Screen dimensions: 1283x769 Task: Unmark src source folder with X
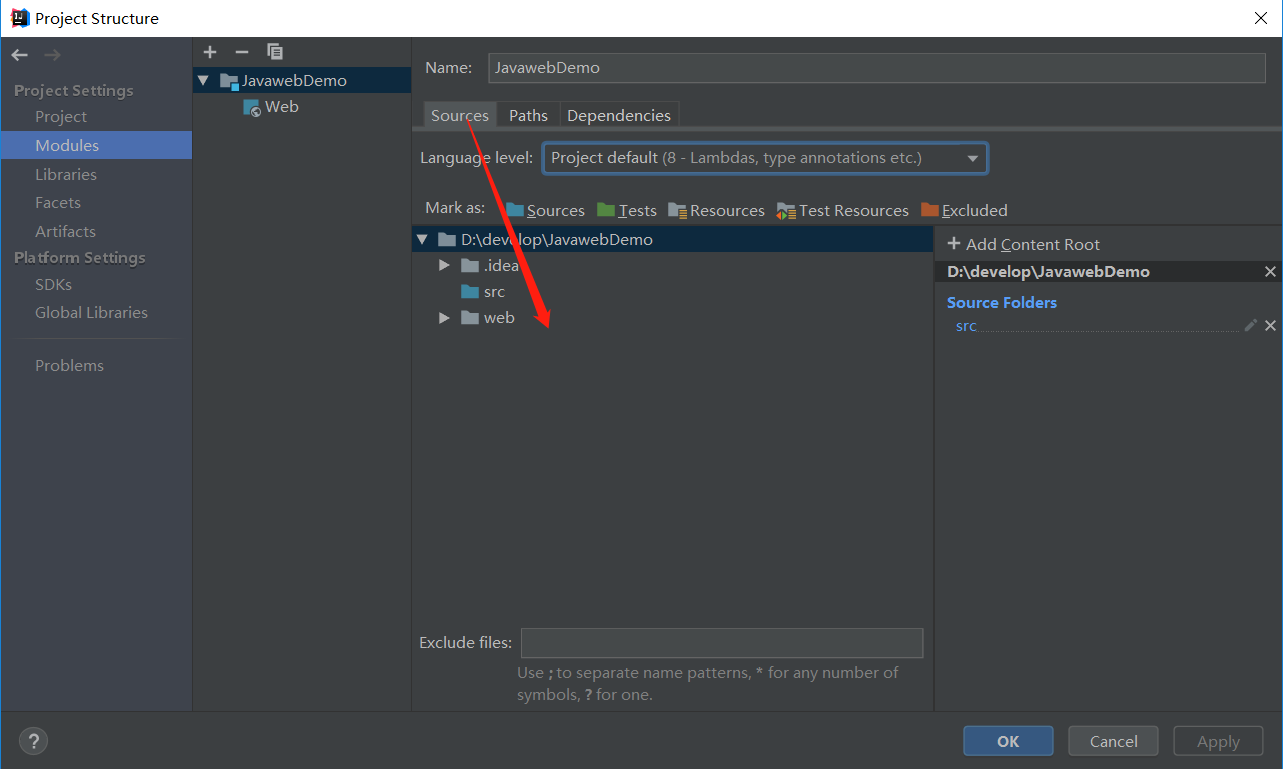(x=1270, y=326)
